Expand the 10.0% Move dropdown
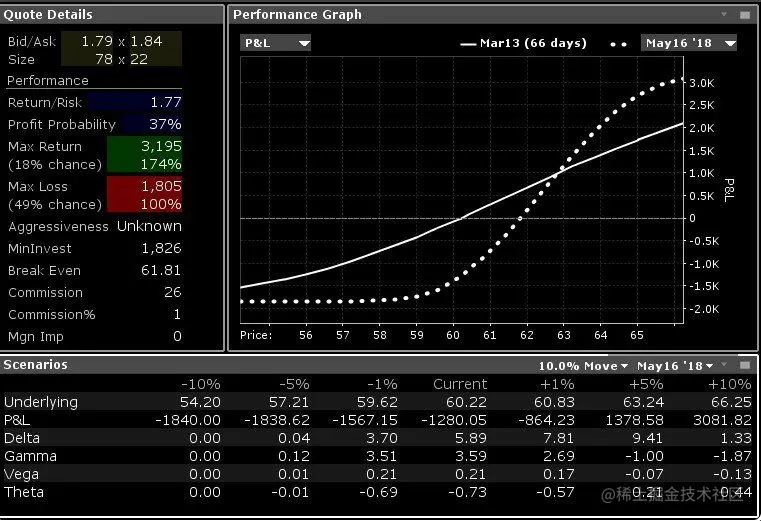 coord(583,366)
